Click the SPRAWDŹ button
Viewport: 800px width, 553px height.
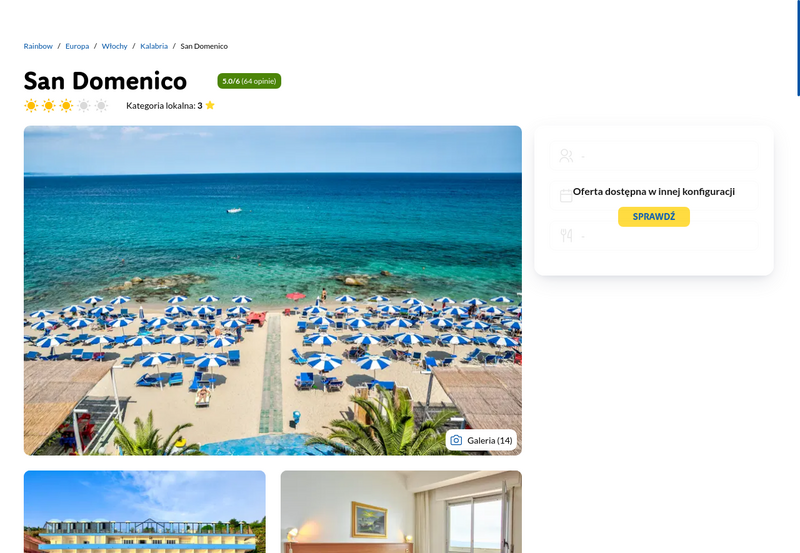pyautogui.click(x=654, y=217)
